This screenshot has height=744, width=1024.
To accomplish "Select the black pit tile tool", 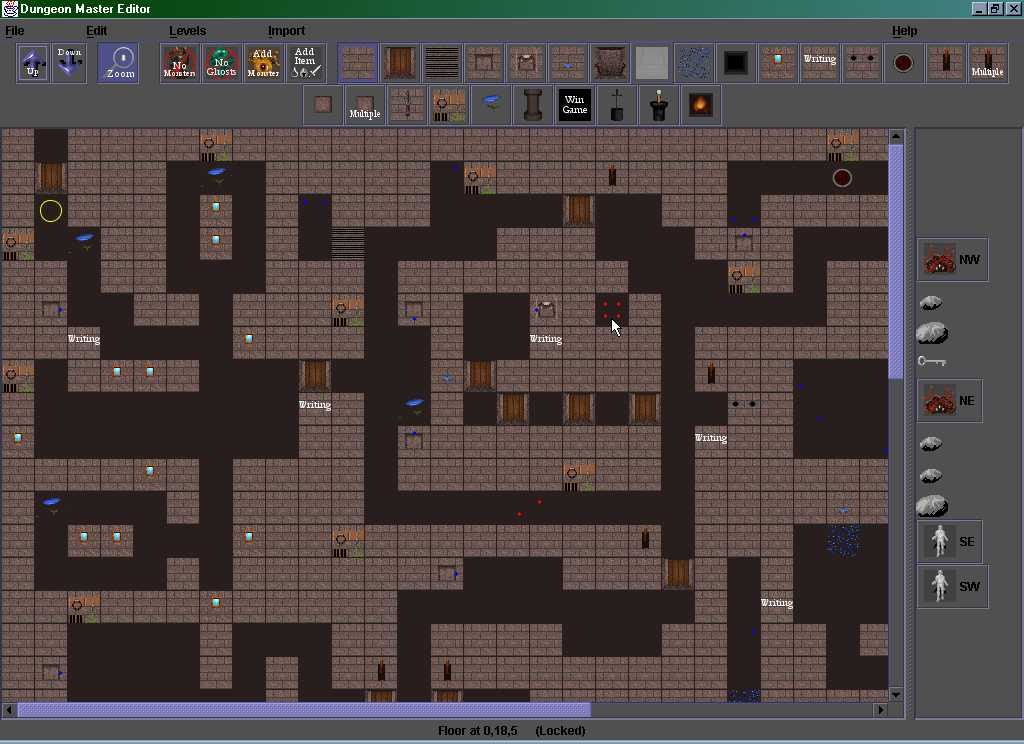I will (735, 63).
